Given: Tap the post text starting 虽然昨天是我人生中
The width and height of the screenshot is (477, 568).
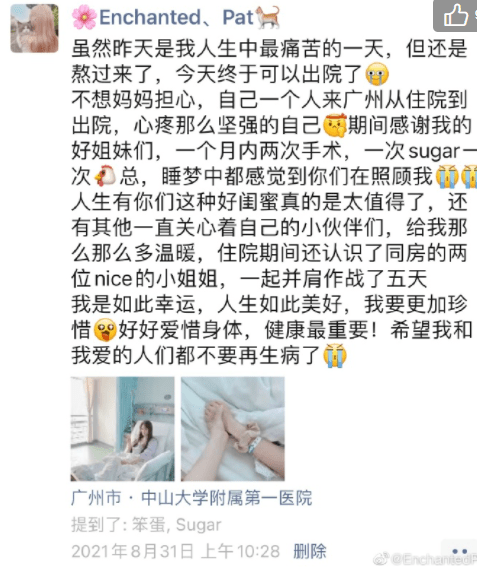Looking at the screenshot, I should click(x=272, y=202).
